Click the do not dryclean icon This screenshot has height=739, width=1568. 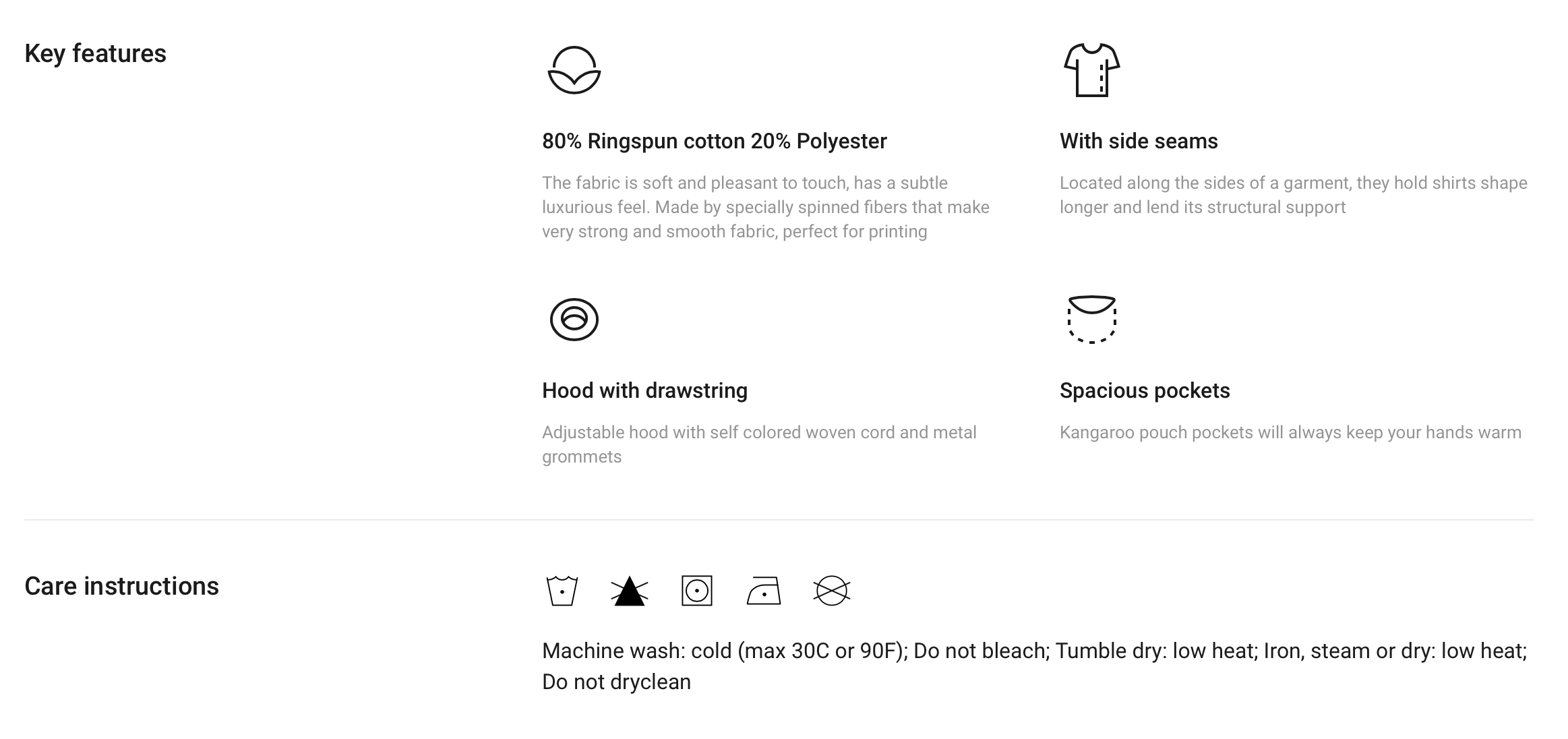pos(831,591)
